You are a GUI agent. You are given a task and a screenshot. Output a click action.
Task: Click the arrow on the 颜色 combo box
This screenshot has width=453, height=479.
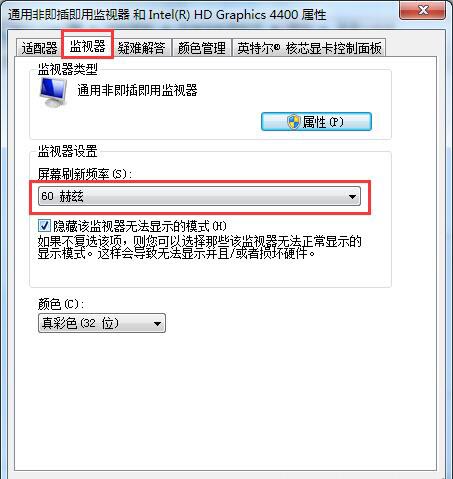click(157, 323)
